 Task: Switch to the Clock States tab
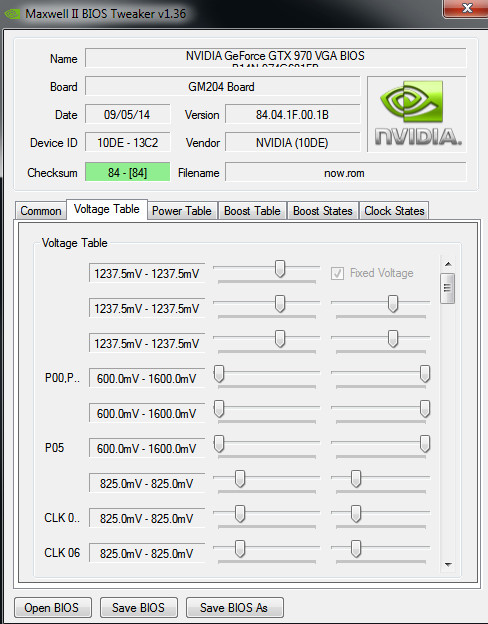click(x=394, y=211)
